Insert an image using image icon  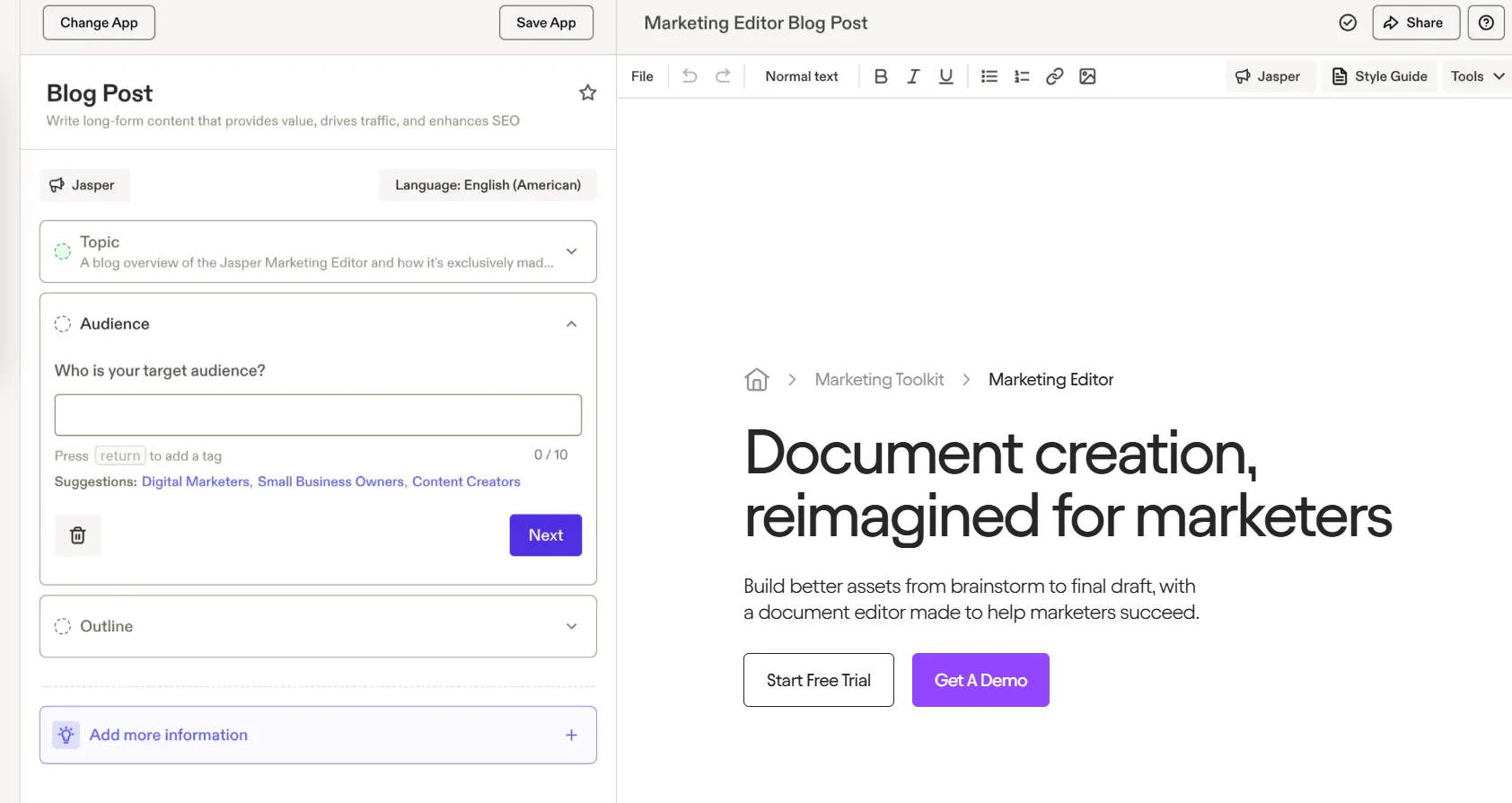click(1087, 76)
